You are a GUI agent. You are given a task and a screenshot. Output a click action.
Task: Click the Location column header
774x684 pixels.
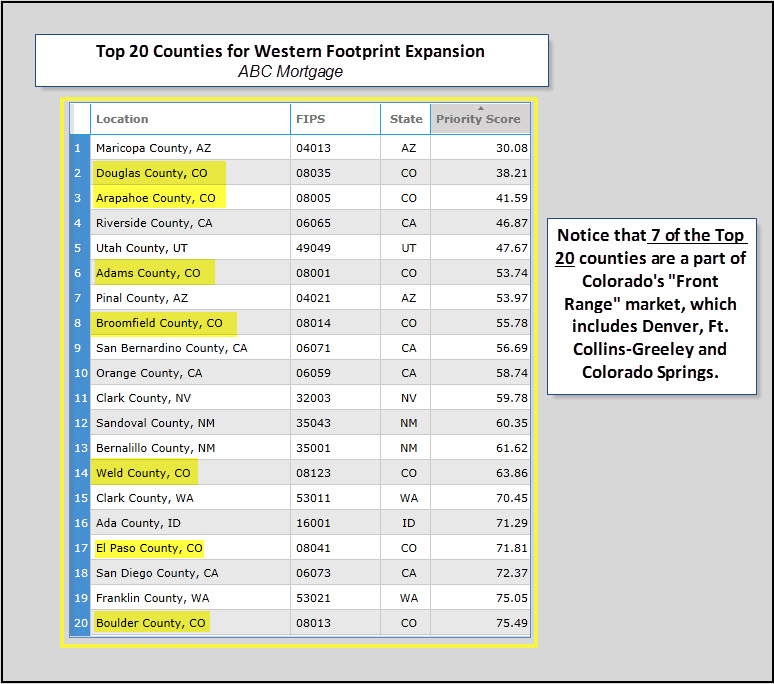191,119
